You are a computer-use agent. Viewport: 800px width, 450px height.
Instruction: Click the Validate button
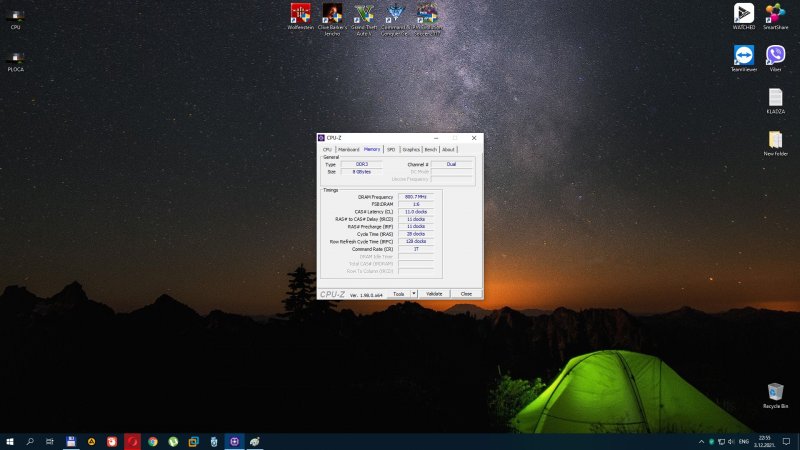coord(434,294)
